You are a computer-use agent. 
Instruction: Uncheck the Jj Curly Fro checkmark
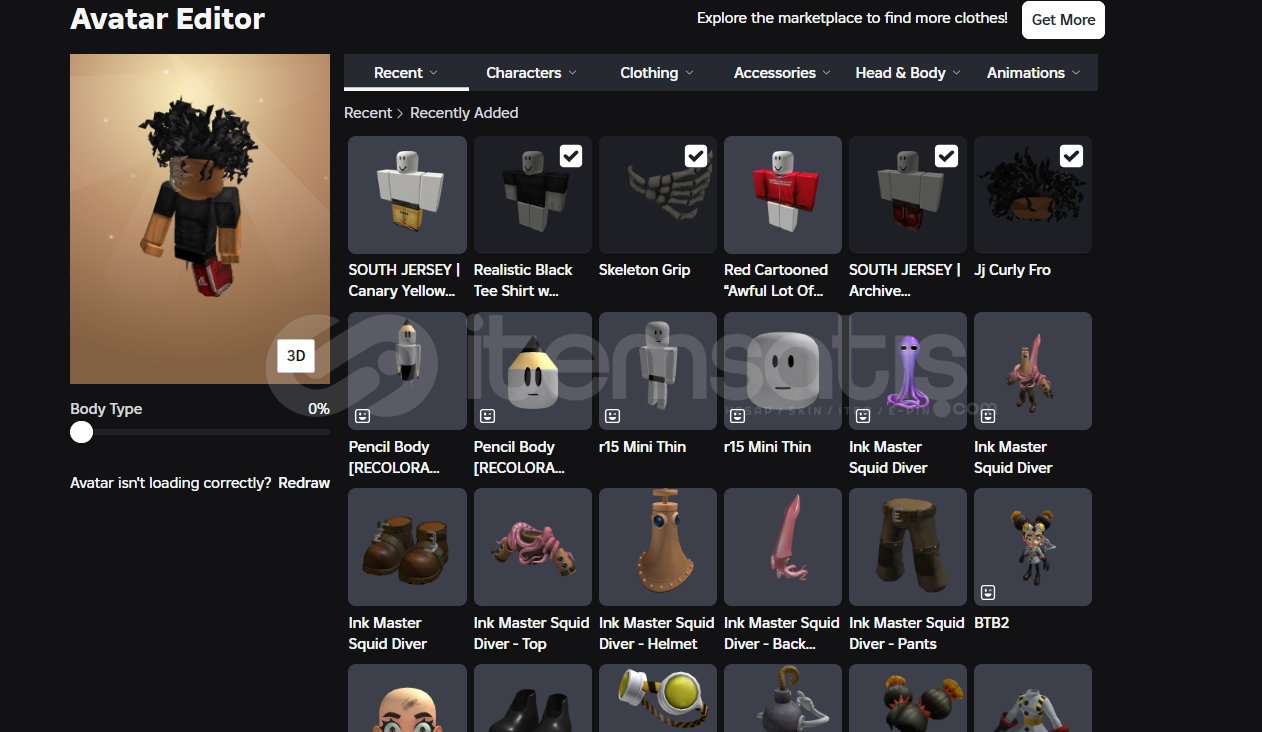(x=1071, y=156)
